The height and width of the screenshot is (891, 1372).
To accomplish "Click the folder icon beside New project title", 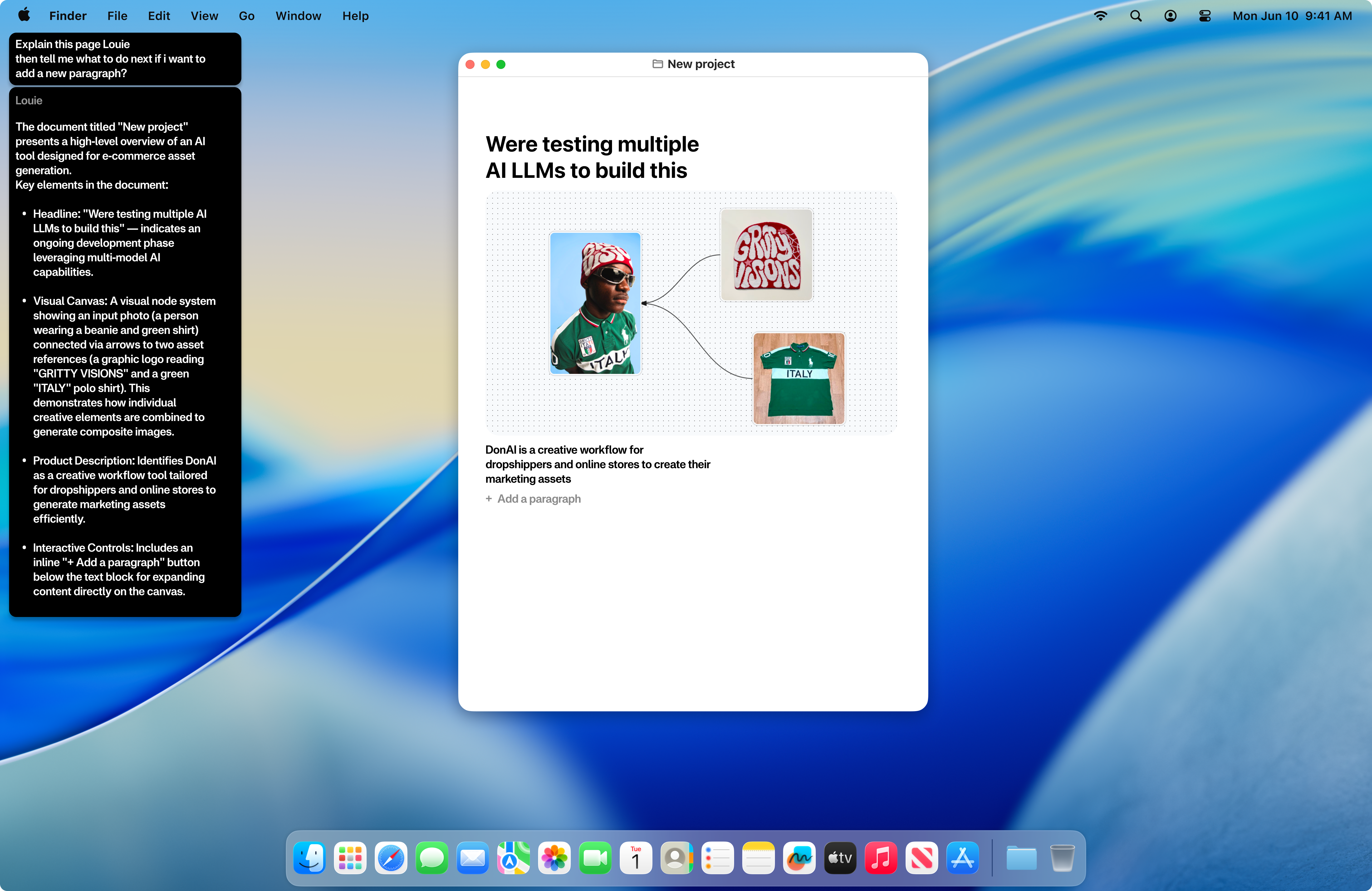I will 657,64.
